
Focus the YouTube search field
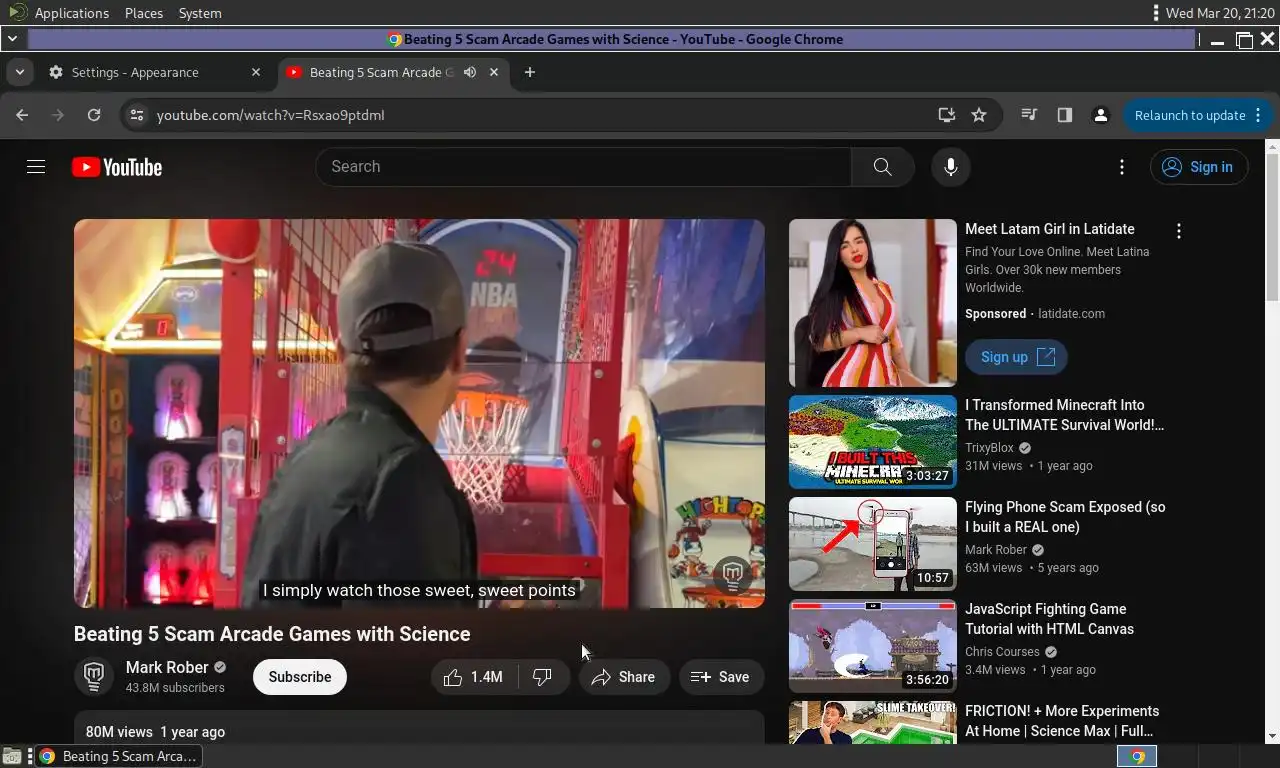584,167
